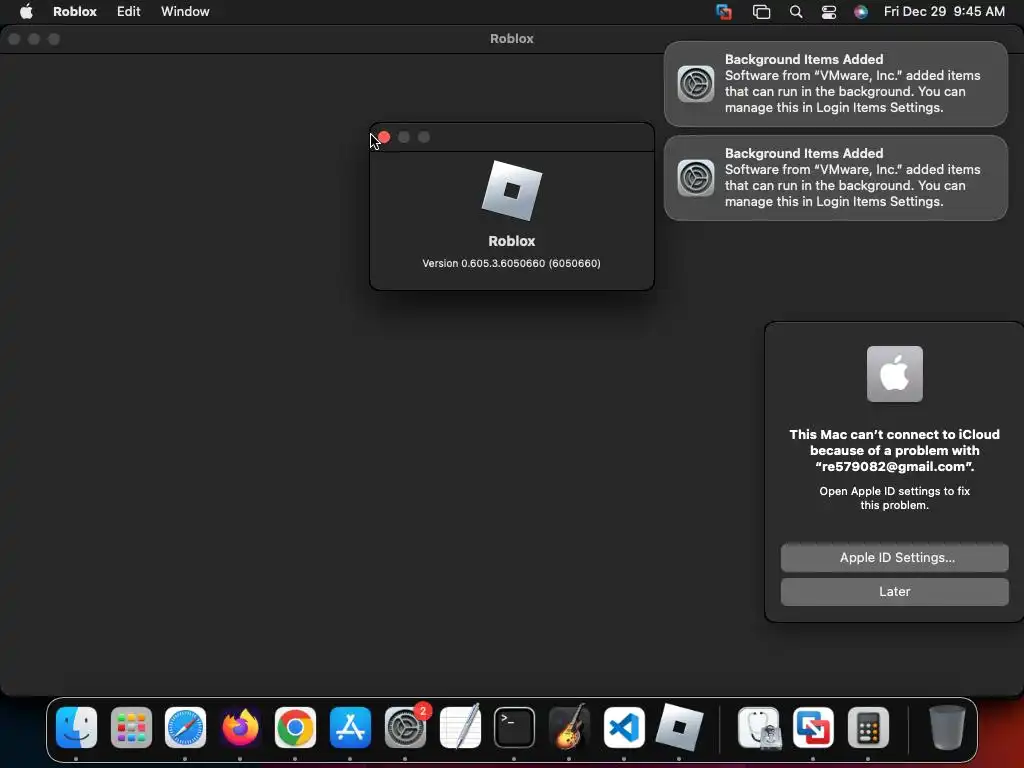Open Spotlight search in the menu bar
This screenshot has height=768, width=1024.
coord(795,11)
